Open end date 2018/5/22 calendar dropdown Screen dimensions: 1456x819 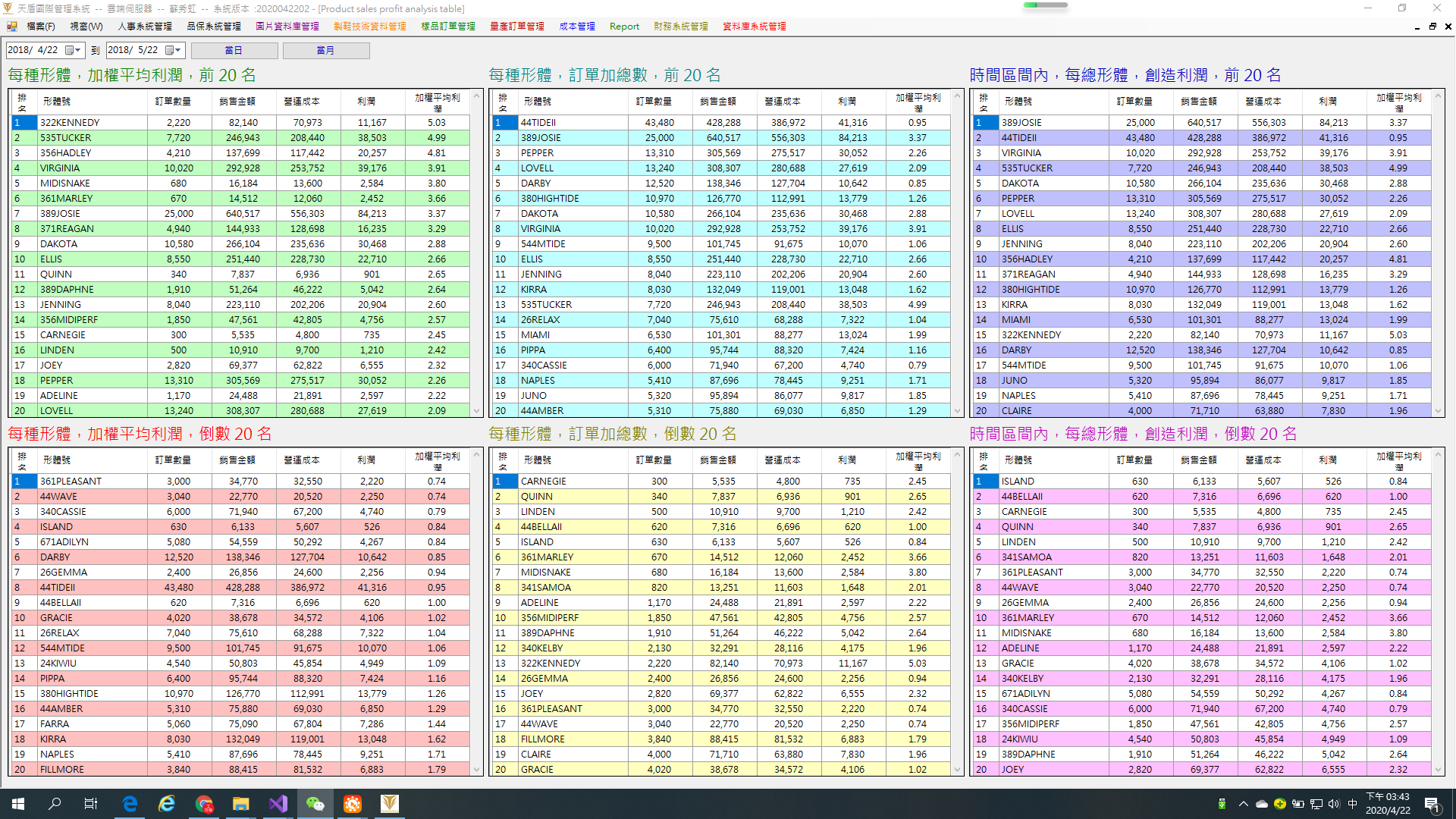[174, 50]
